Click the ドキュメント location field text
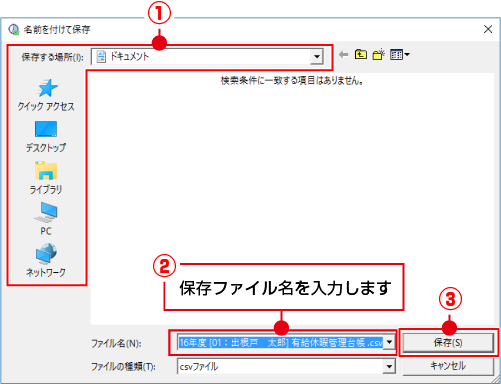The image size is (501, 384). (x=129, y=57)
